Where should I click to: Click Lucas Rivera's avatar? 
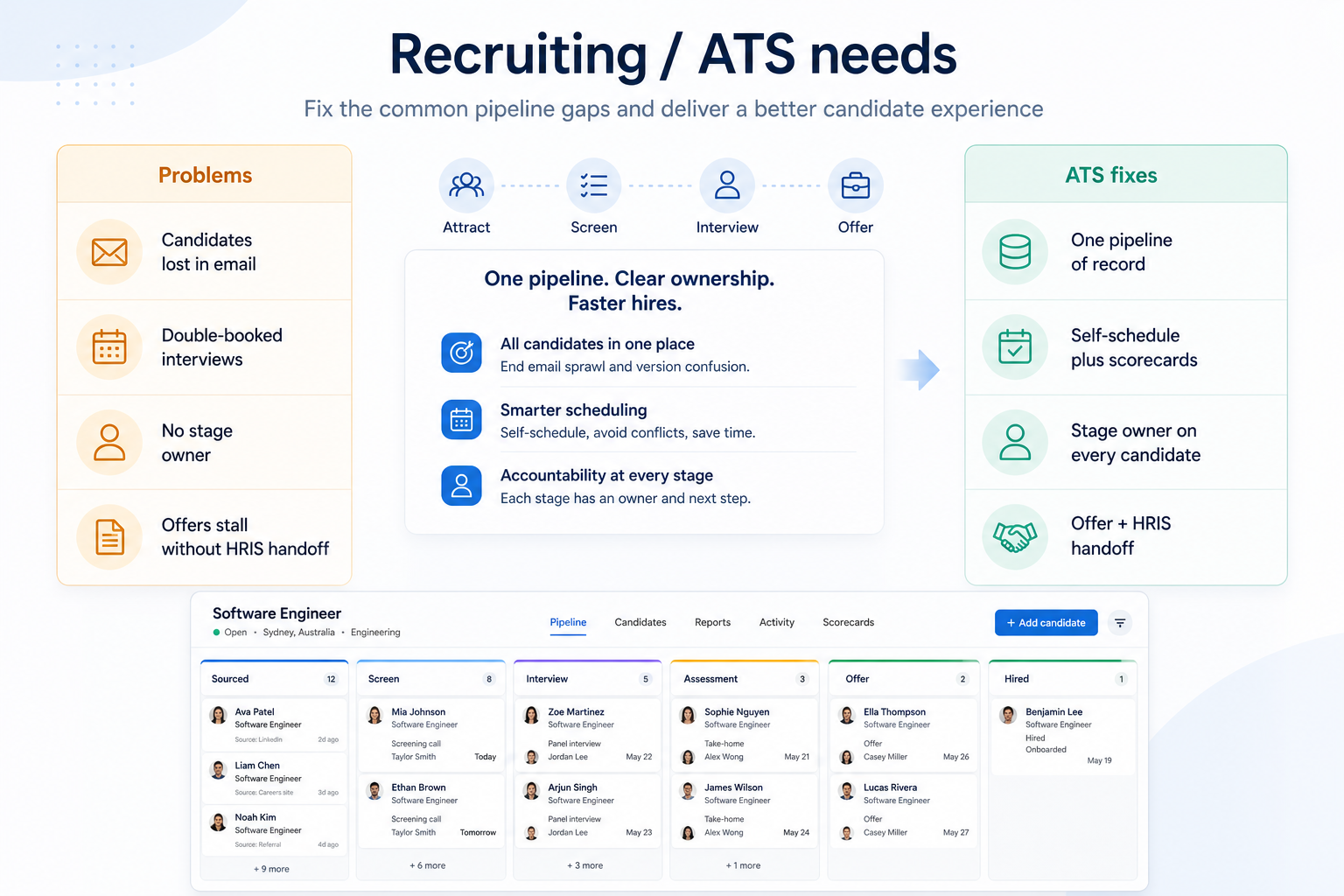coord(847,791)
